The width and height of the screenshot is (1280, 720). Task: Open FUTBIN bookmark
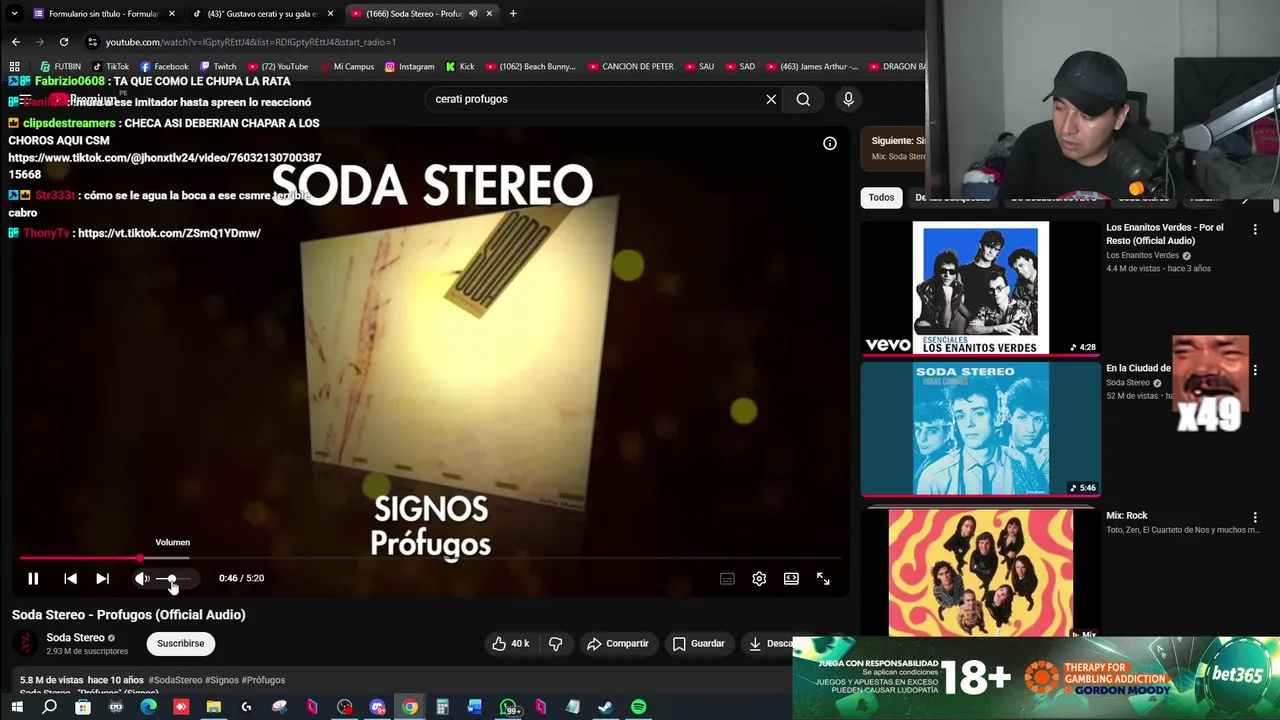pyautogui.click(x=60, y=67)
